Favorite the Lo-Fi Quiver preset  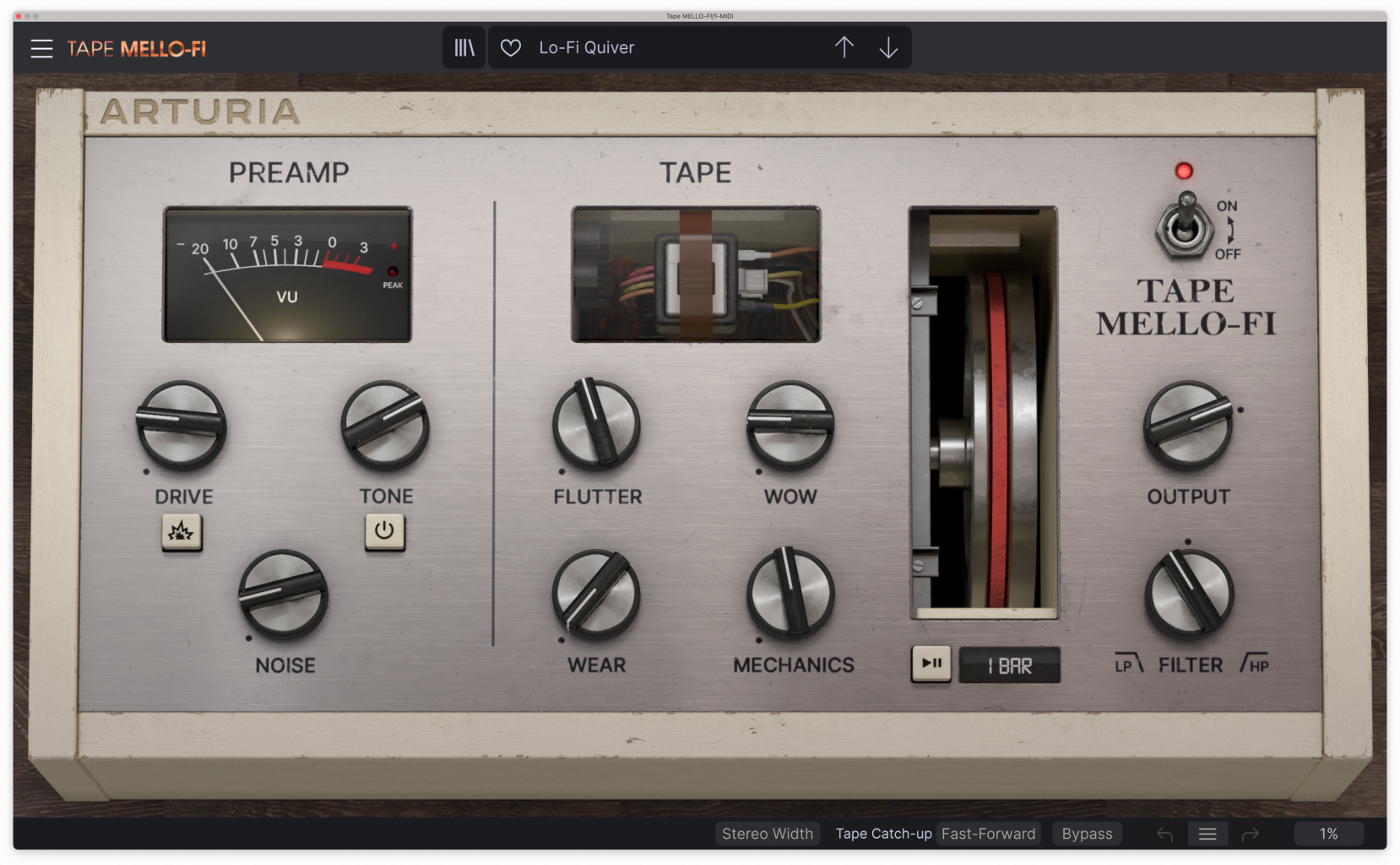(511, 48)
